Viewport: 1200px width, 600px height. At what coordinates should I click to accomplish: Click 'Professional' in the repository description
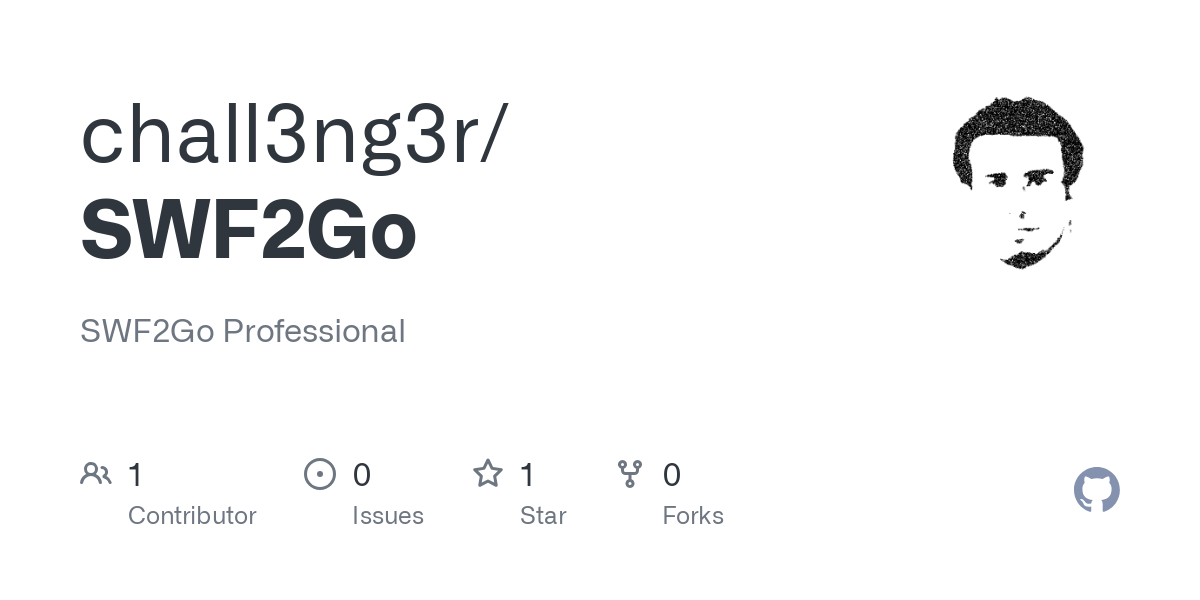click(314, 331)
